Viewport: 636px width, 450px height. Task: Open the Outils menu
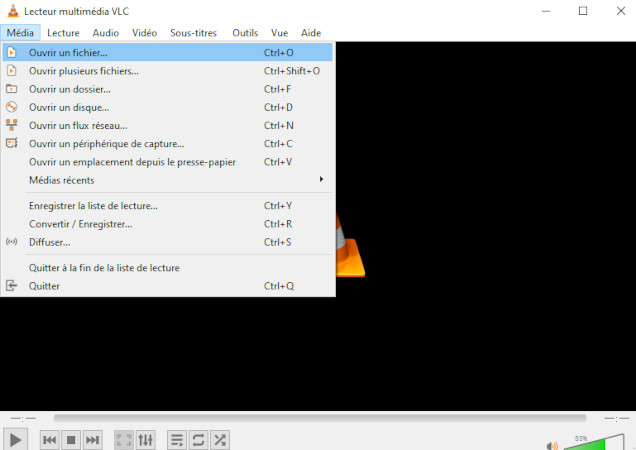(x=245, y=33)
